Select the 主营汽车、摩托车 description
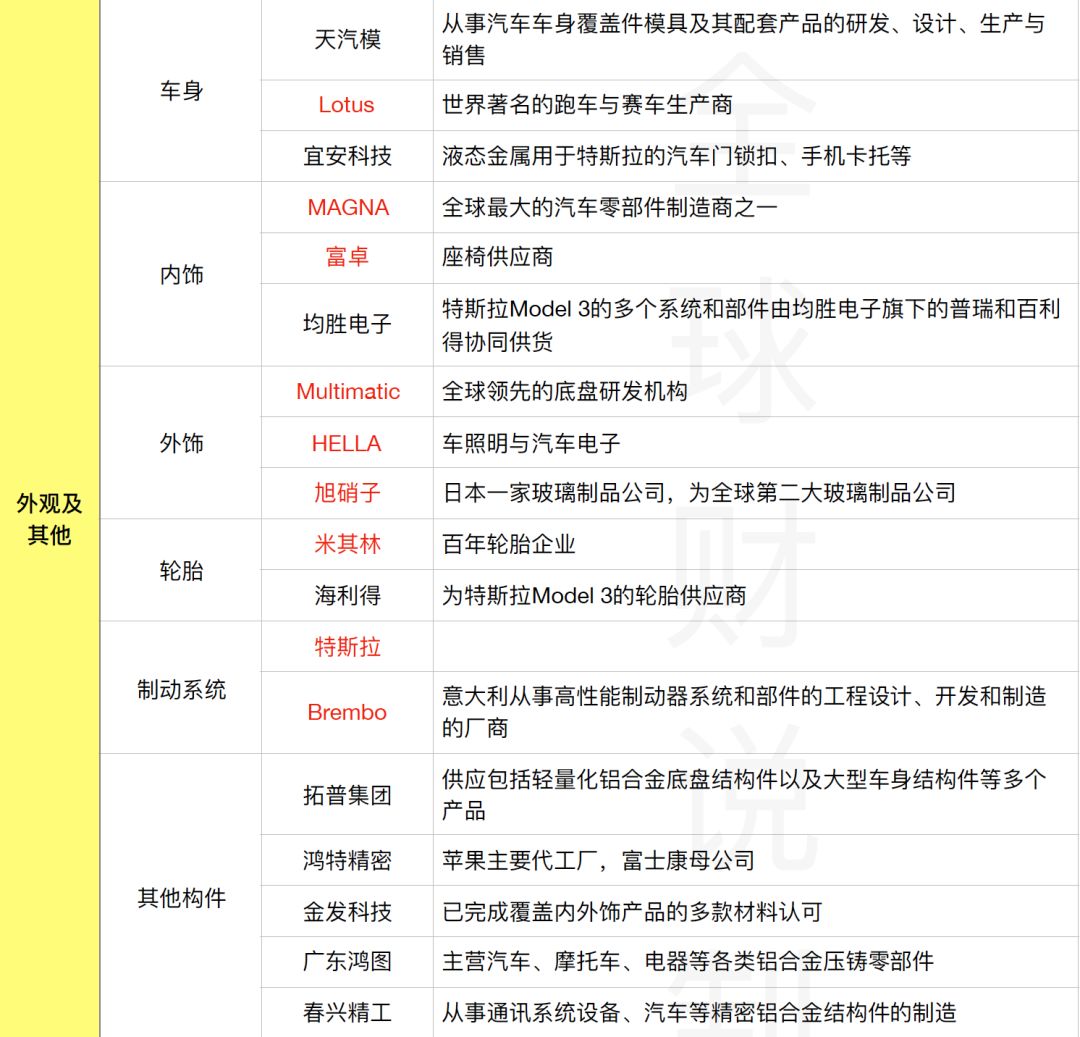Screen dimensions: 1080x1037 [x=687, y=962]
